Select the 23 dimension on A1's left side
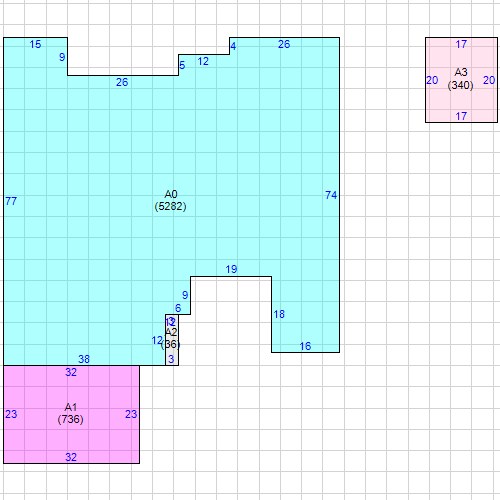The height and width of the screenshot is (500, 500). [11, 414]
